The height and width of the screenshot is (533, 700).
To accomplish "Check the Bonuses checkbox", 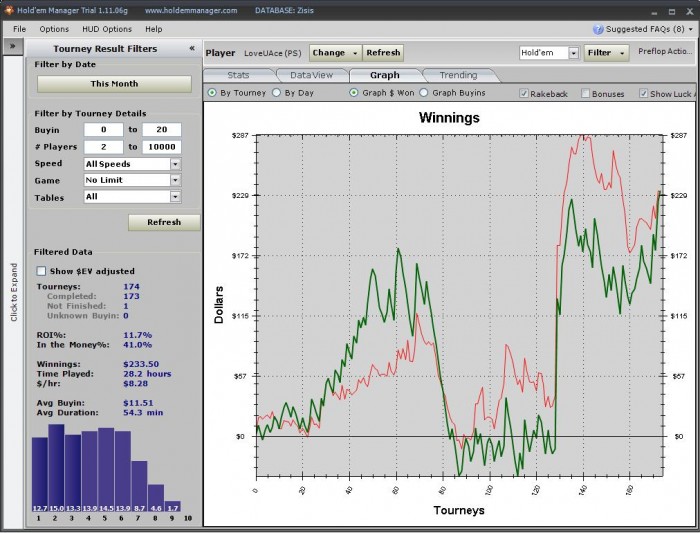I will 586,93.
